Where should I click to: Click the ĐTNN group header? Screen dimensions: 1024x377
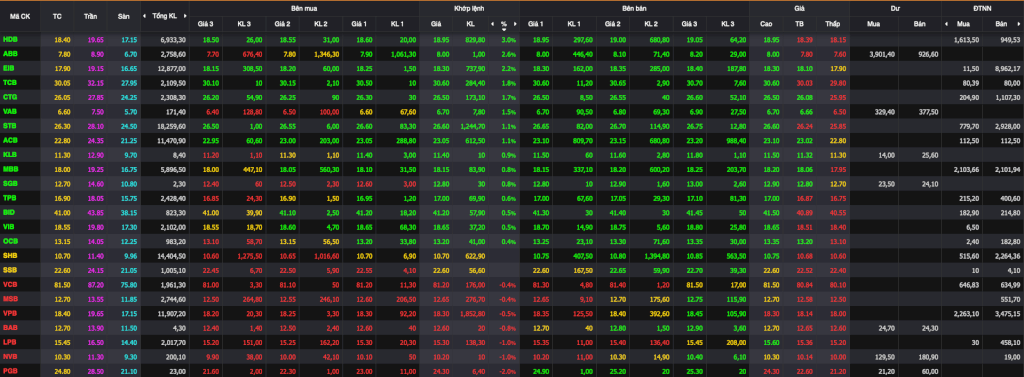(x=982, y=8)
